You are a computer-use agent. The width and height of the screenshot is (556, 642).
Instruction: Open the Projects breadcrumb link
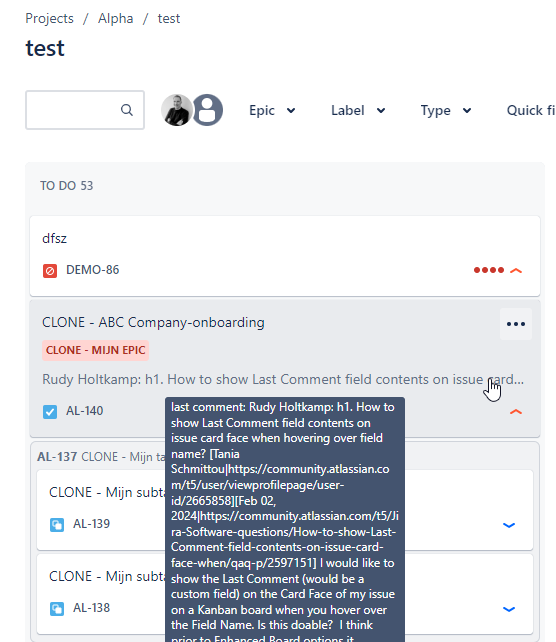[x=49, y=18]
